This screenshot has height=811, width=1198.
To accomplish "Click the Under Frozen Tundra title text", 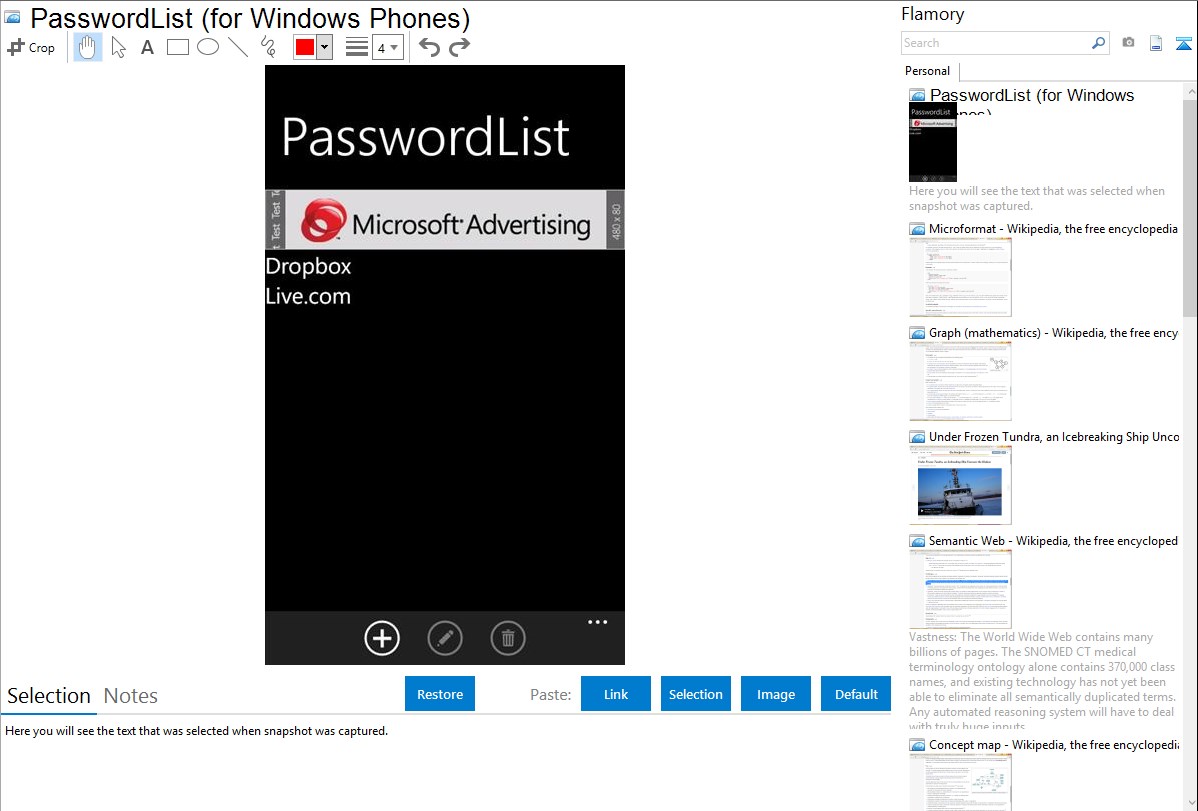I will point(1054,437).
